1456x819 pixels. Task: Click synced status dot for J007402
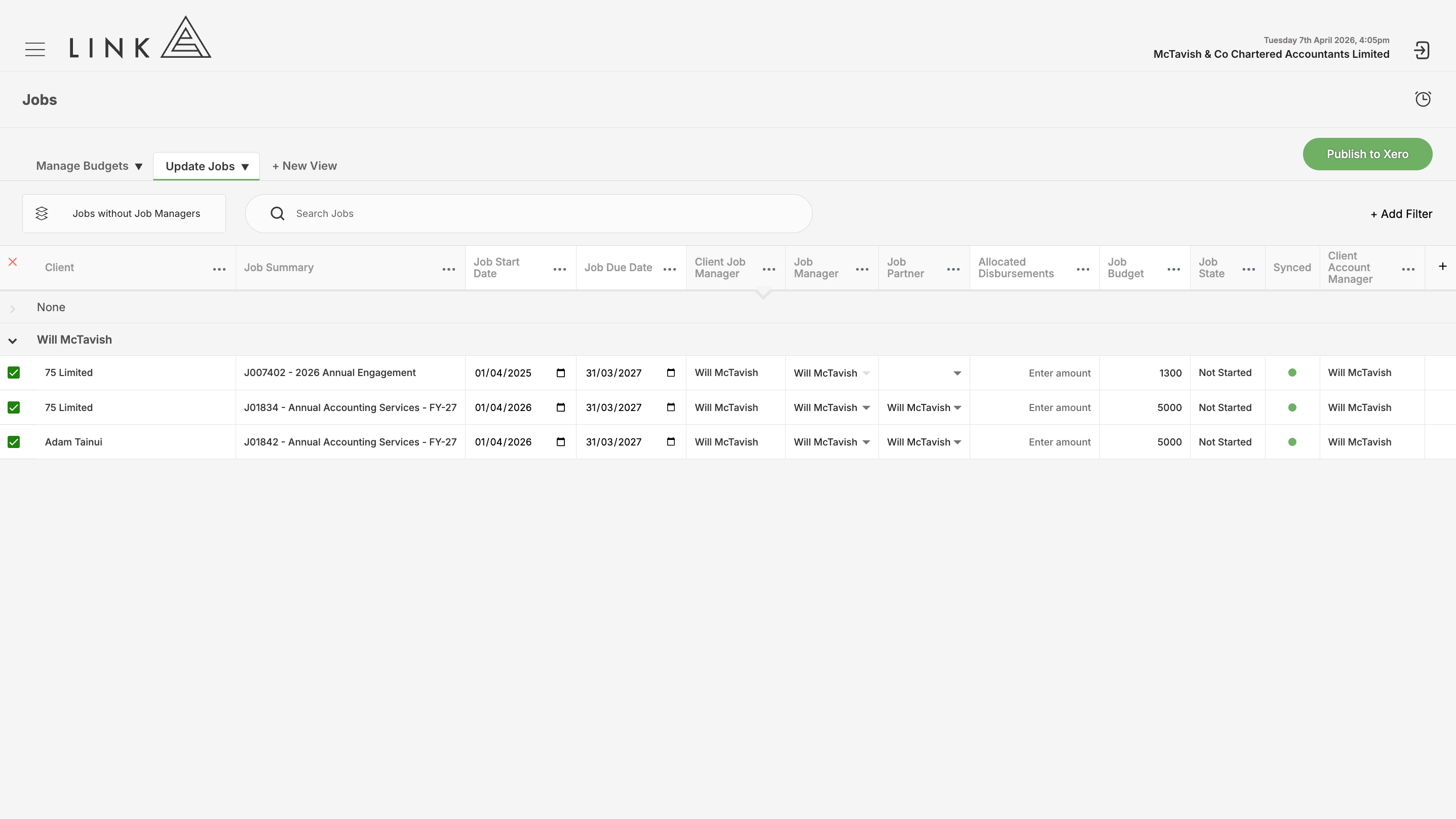[1292, 373]
